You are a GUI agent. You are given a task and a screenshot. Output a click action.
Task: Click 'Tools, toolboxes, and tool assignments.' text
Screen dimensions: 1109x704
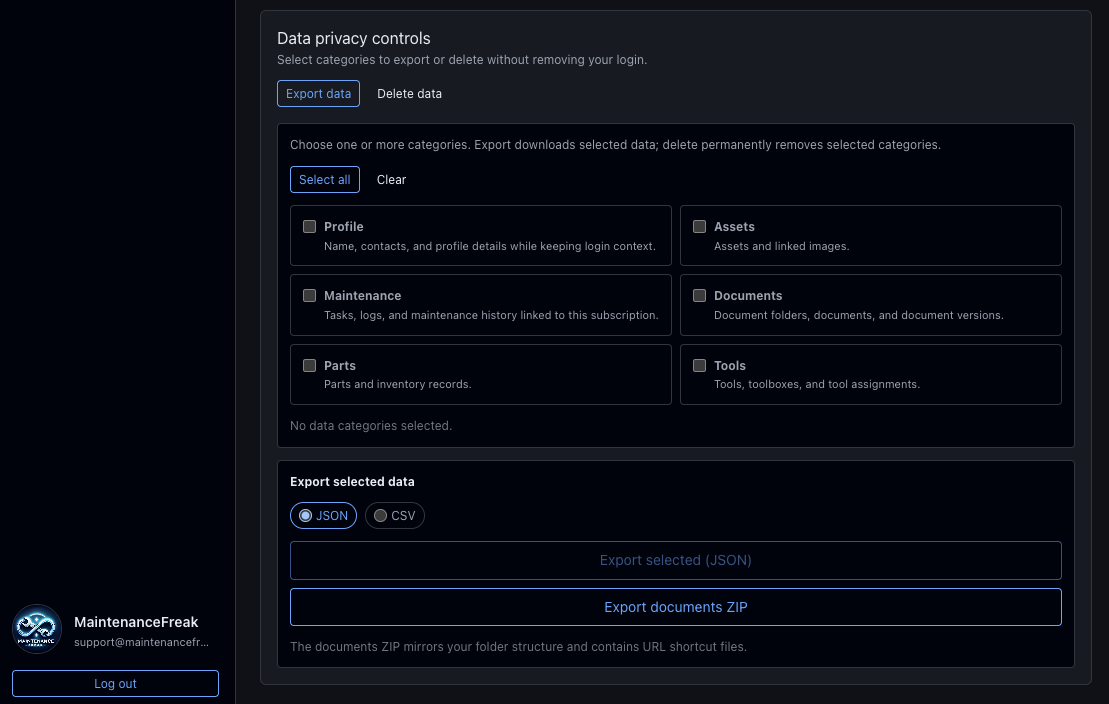[817, 384]
